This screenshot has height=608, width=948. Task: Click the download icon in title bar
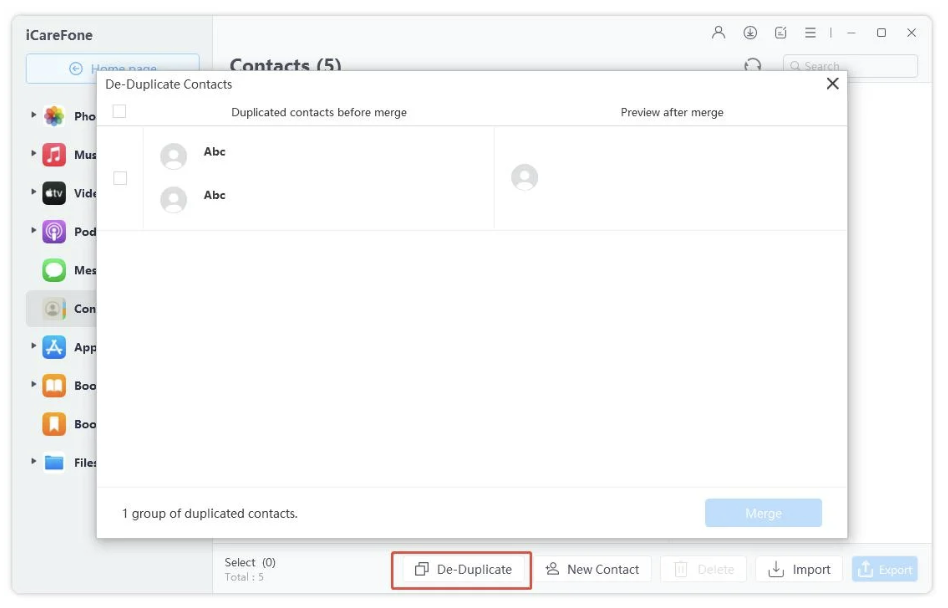pos(750,33)
